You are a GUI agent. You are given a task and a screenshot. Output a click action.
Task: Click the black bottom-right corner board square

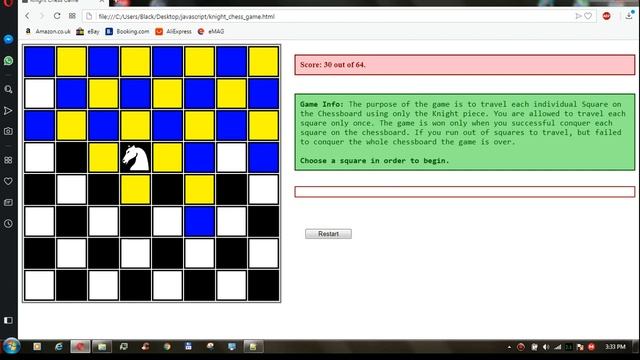coord(263,285)
